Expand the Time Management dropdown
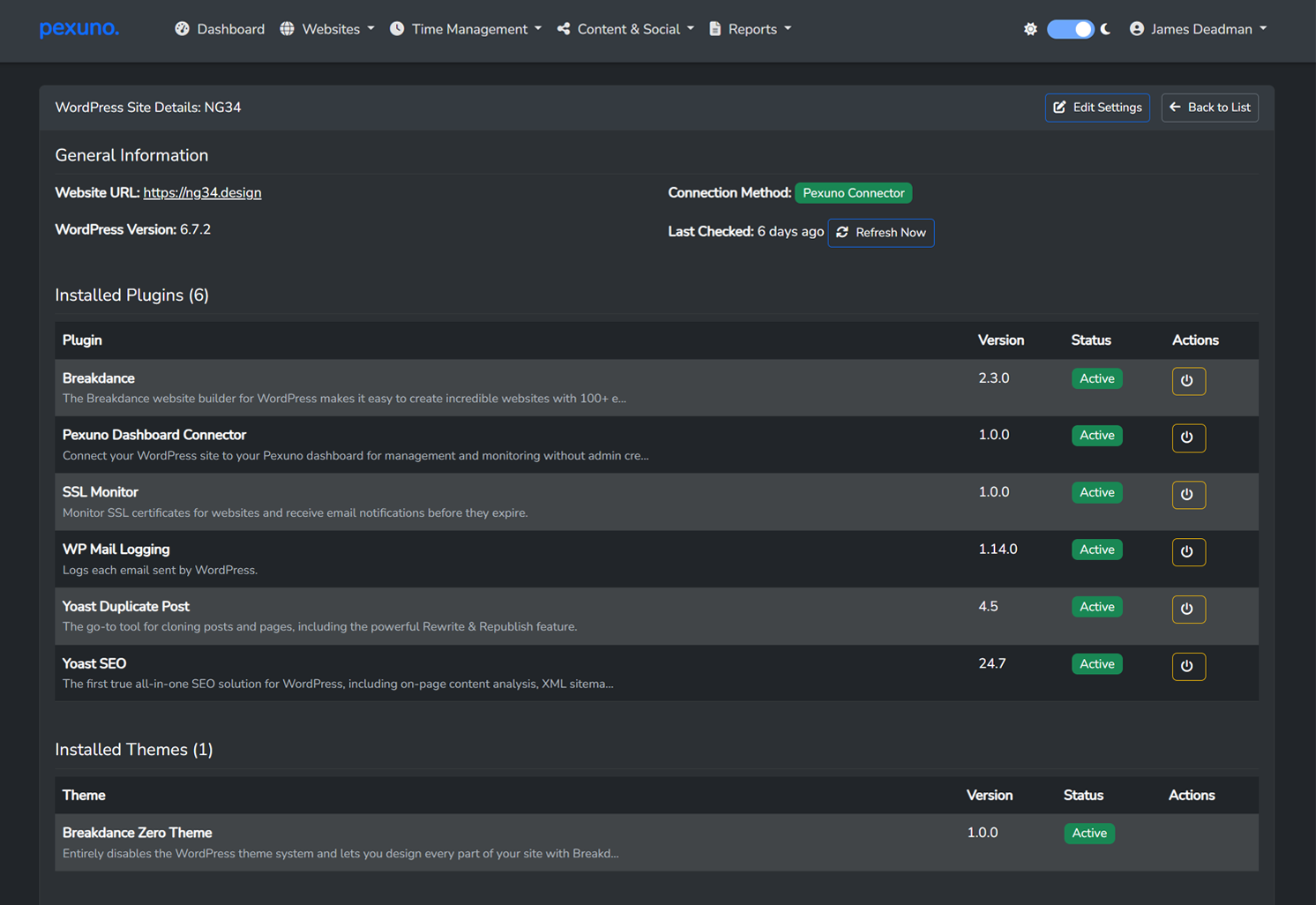 pos(466,29)
